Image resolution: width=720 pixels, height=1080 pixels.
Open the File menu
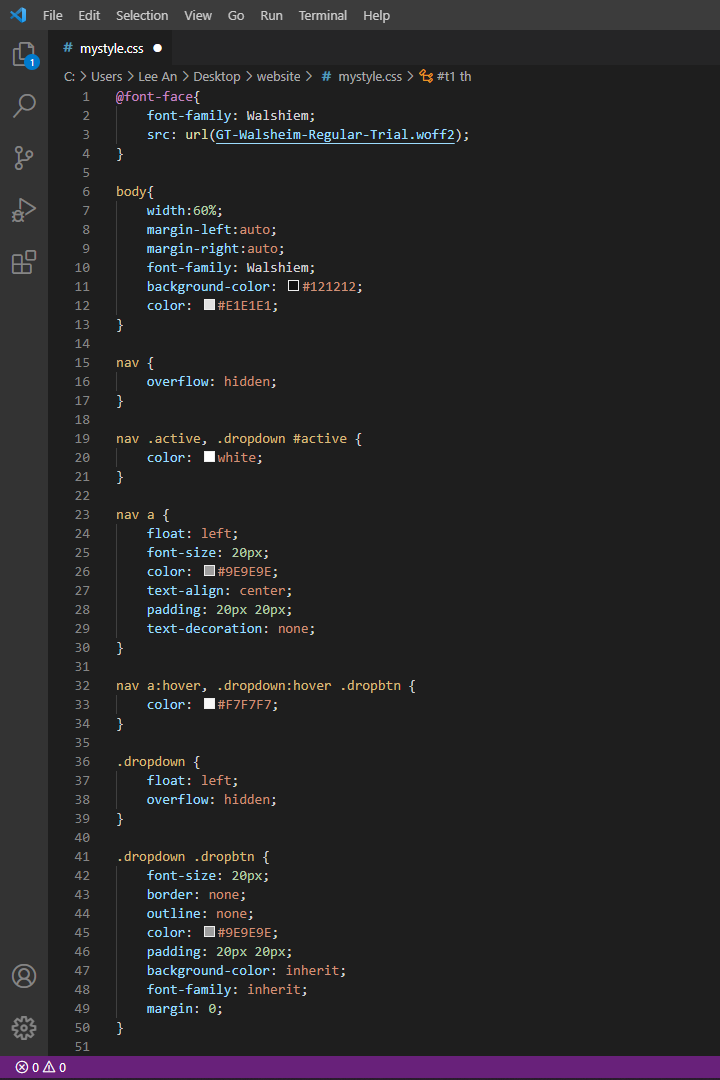[x=53, y=16]
